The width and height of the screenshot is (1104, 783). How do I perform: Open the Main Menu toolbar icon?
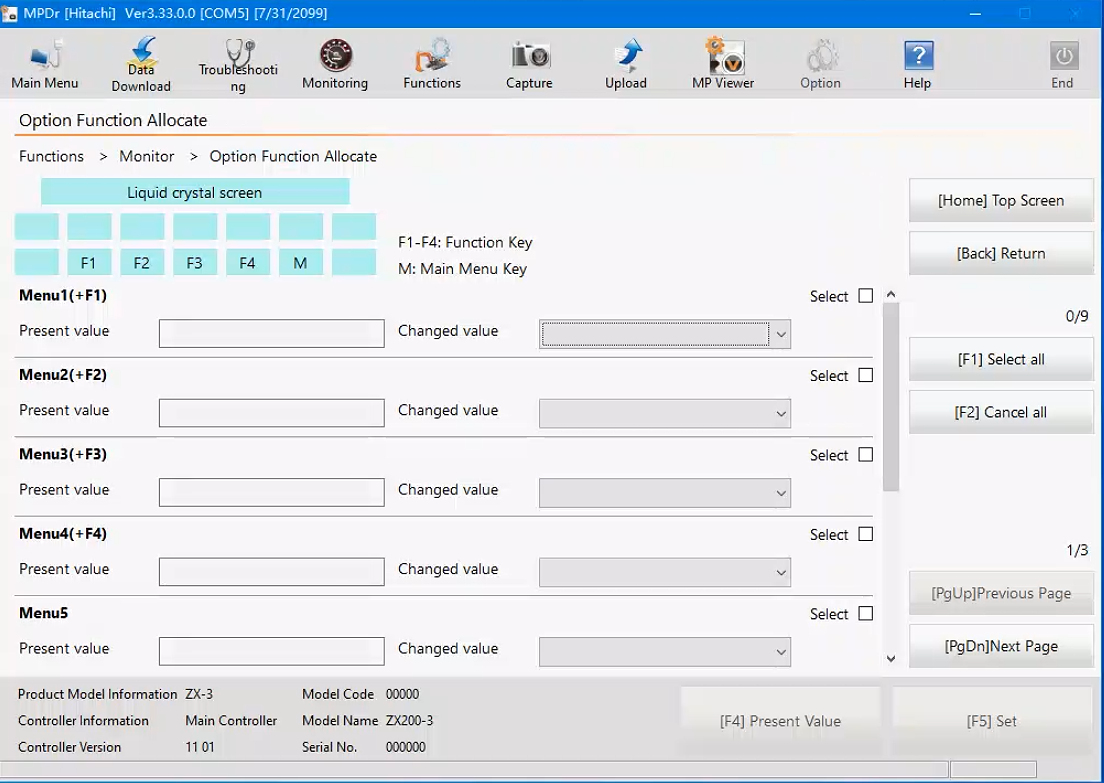45,65
